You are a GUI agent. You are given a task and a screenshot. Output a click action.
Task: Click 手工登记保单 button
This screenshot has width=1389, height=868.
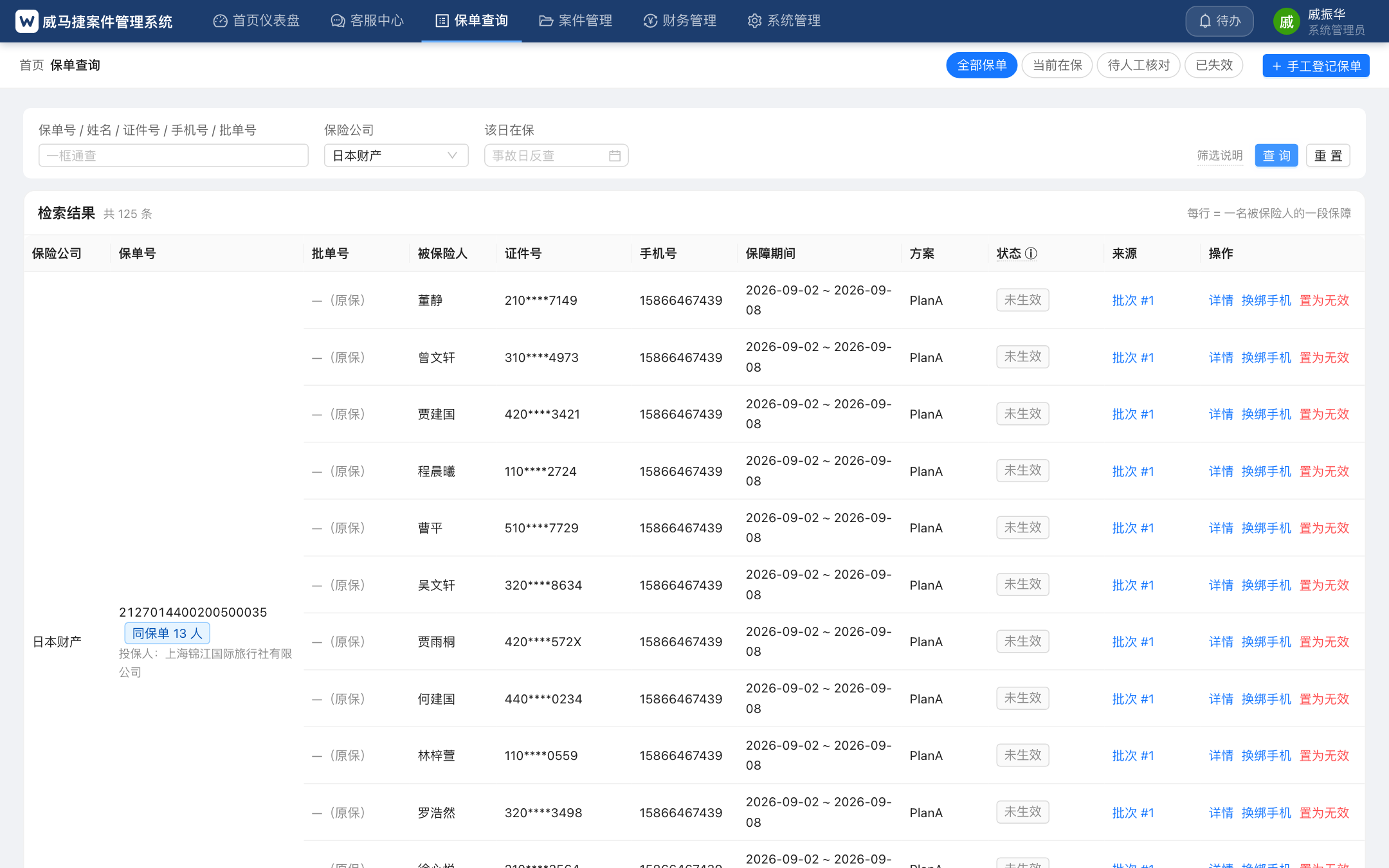coord(1316,66)
